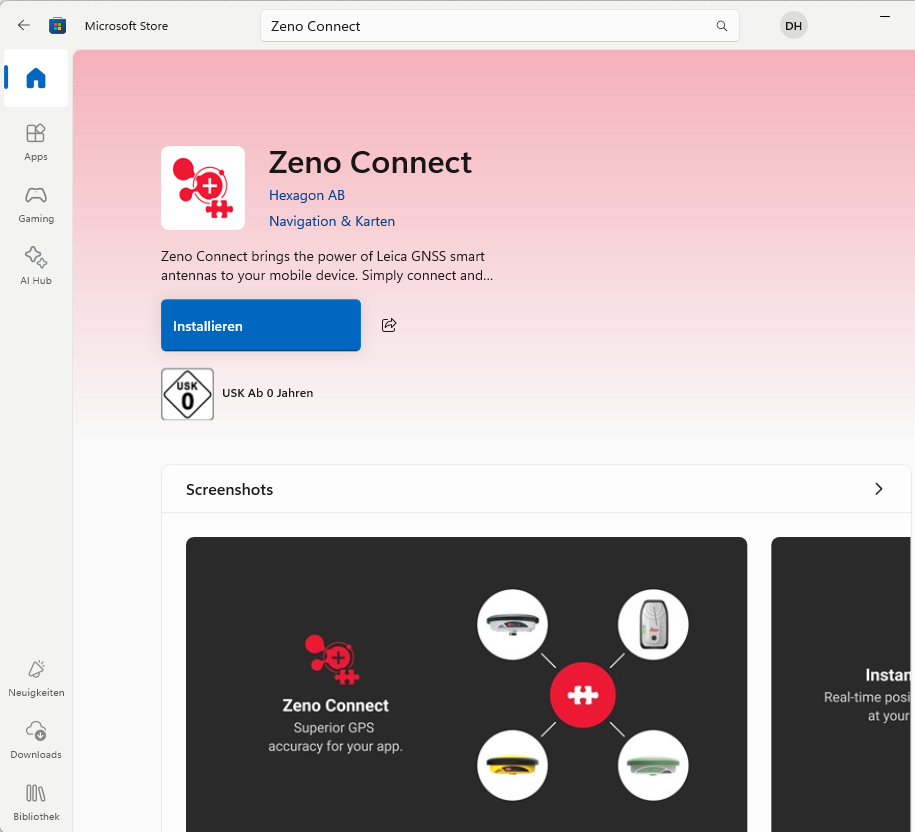
Task: Open the Navigation & Karten category link
Action: [332, 221]
